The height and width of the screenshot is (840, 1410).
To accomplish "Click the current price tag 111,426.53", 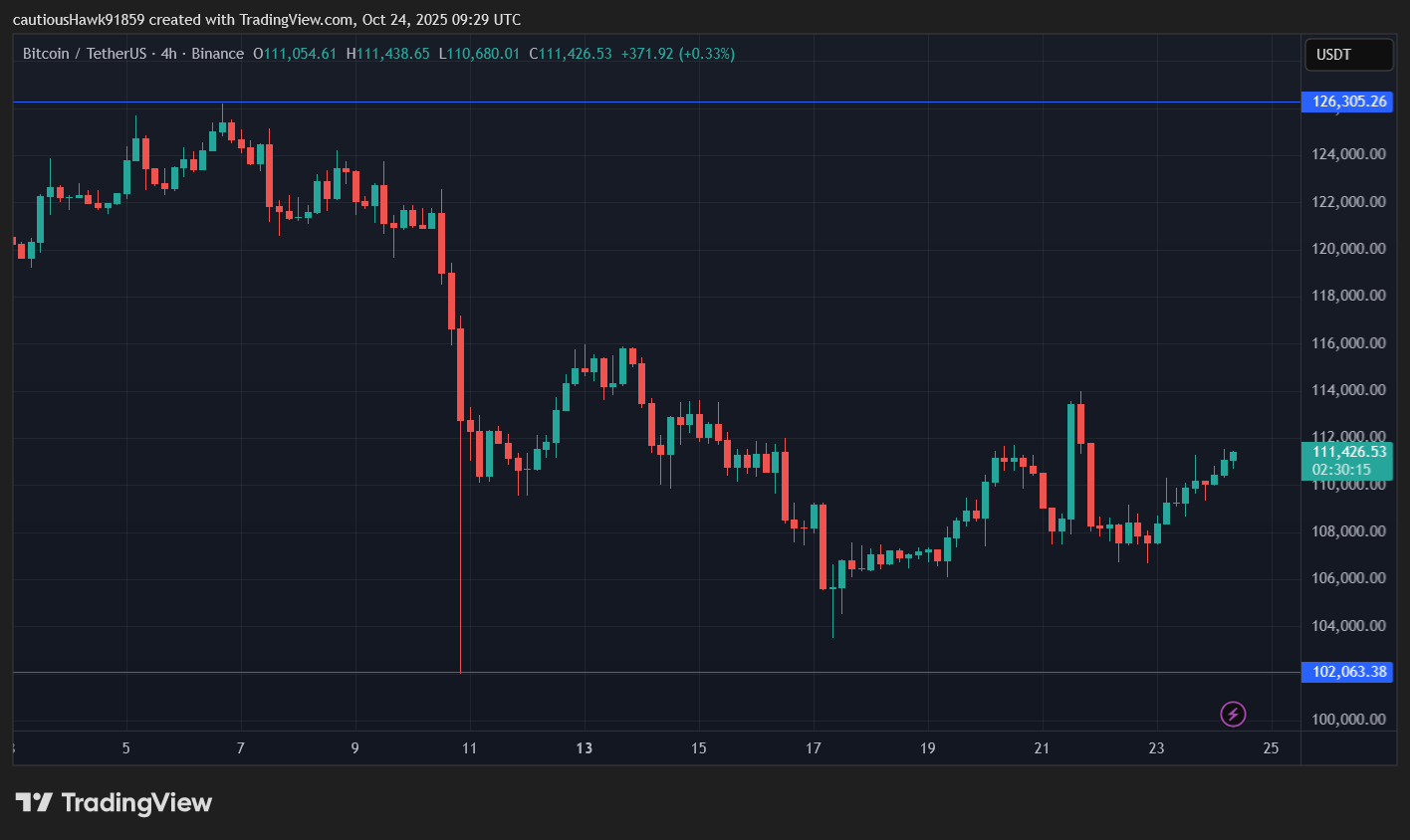I will click(x=1346, y=451).
